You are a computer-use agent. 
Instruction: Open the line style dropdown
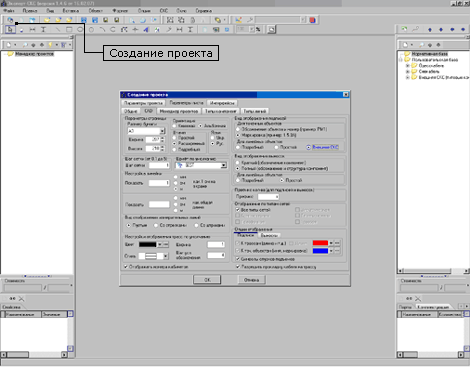click(165, 256)
